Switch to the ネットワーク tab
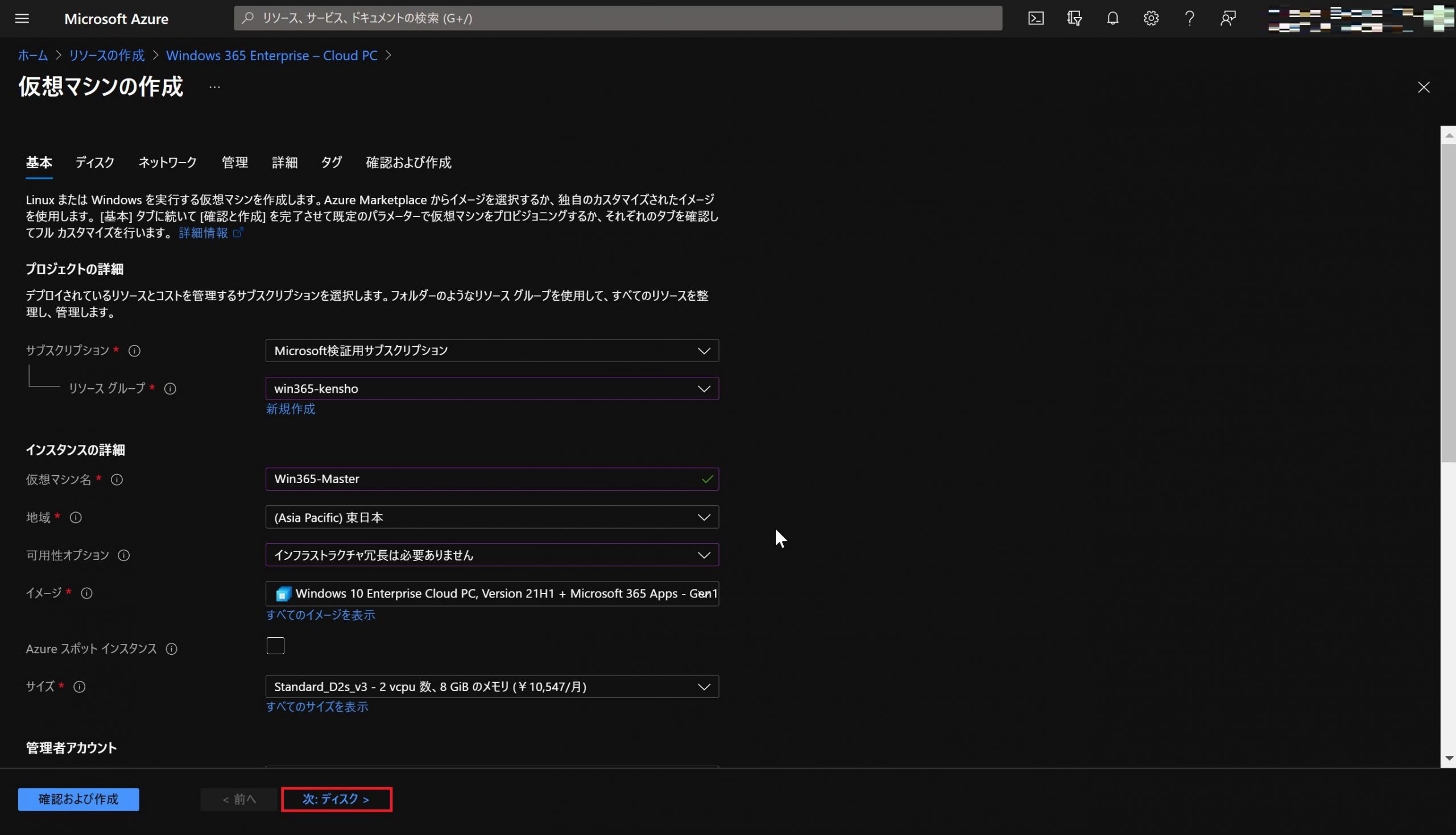The image size is (1456, 835). 168,163
